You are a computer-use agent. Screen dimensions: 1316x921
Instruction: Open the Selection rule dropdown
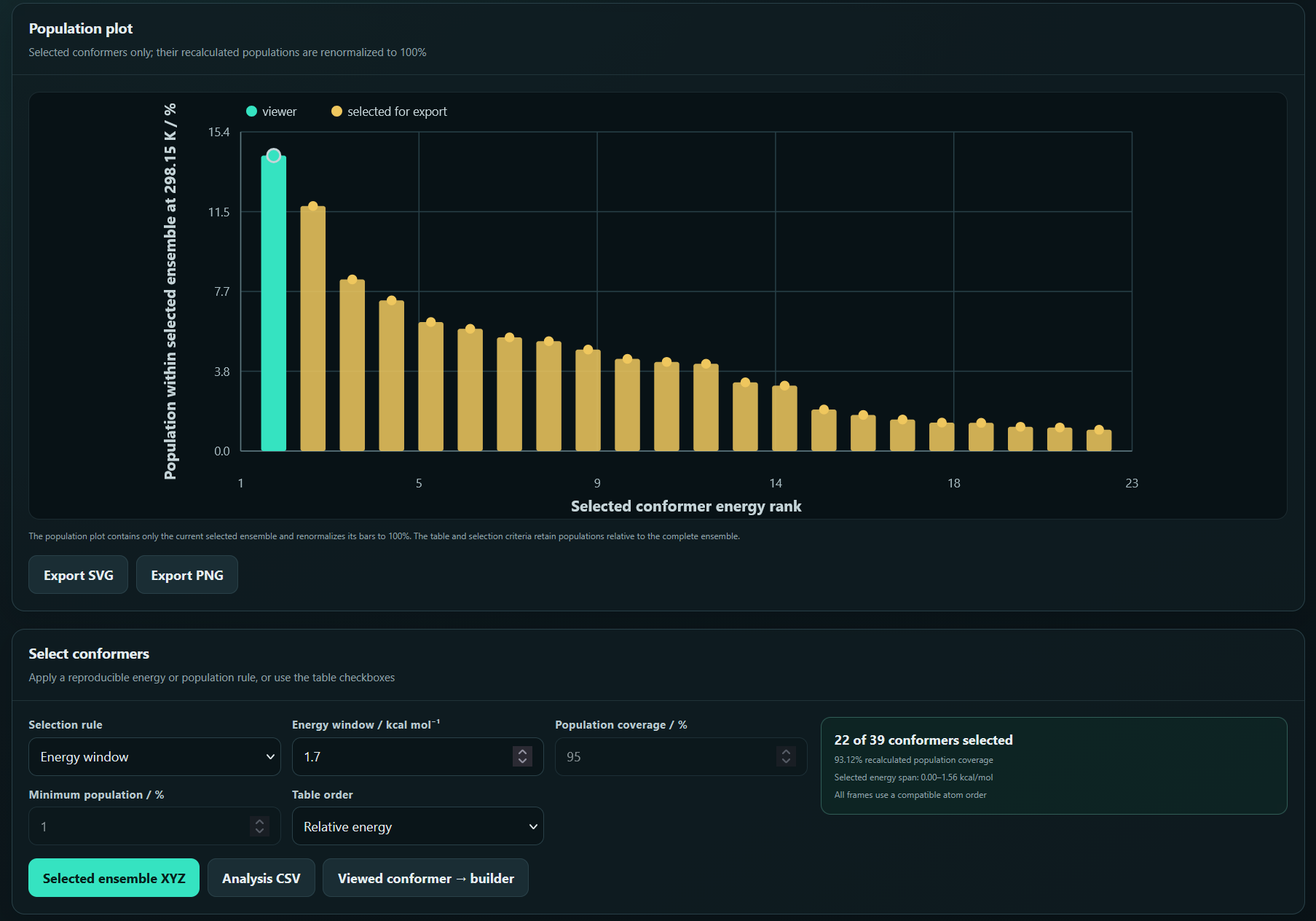pyautogui.click(x=154, y=756)
